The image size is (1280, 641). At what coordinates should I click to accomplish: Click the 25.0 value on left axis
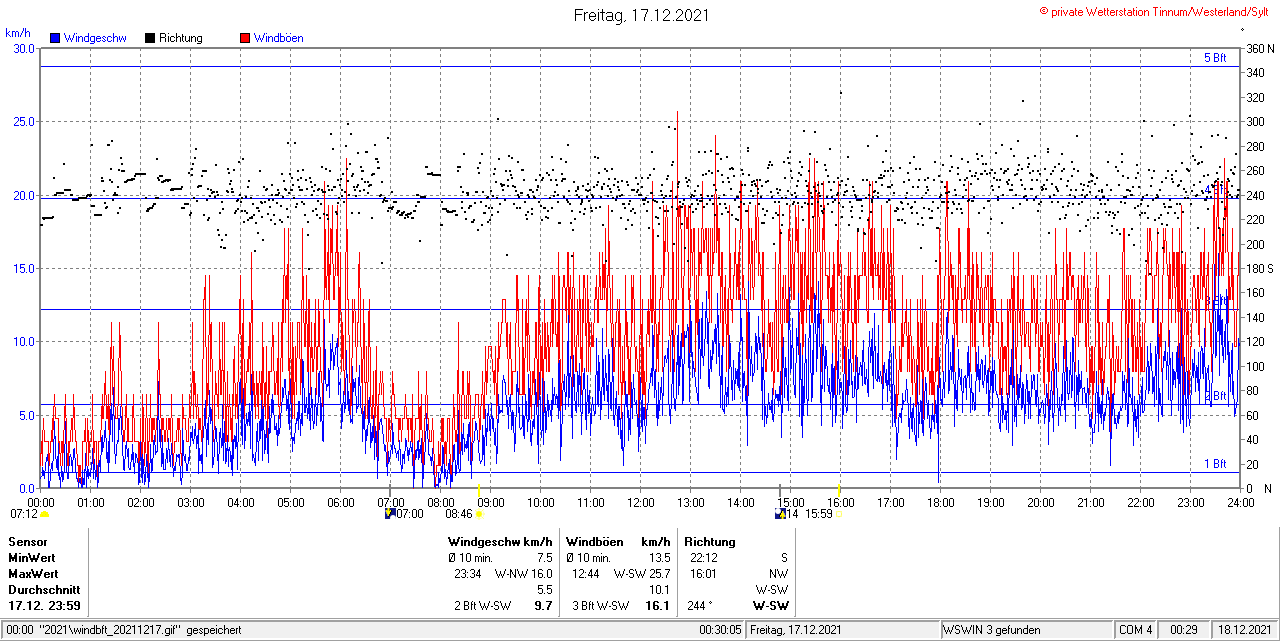click(22, 121)
